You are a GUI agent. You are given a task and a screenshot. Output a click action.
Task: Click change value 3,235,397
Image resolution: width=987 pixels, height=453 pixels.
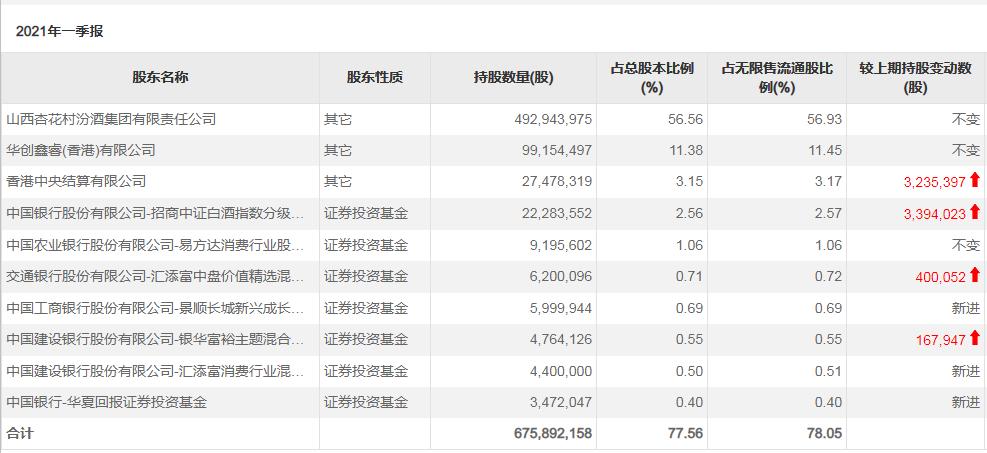coord(935,182)
